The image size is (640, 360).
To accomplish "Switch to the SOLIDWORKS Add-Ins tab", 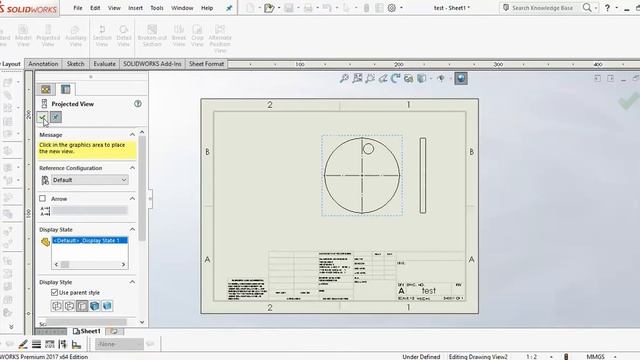I will 152,64.
